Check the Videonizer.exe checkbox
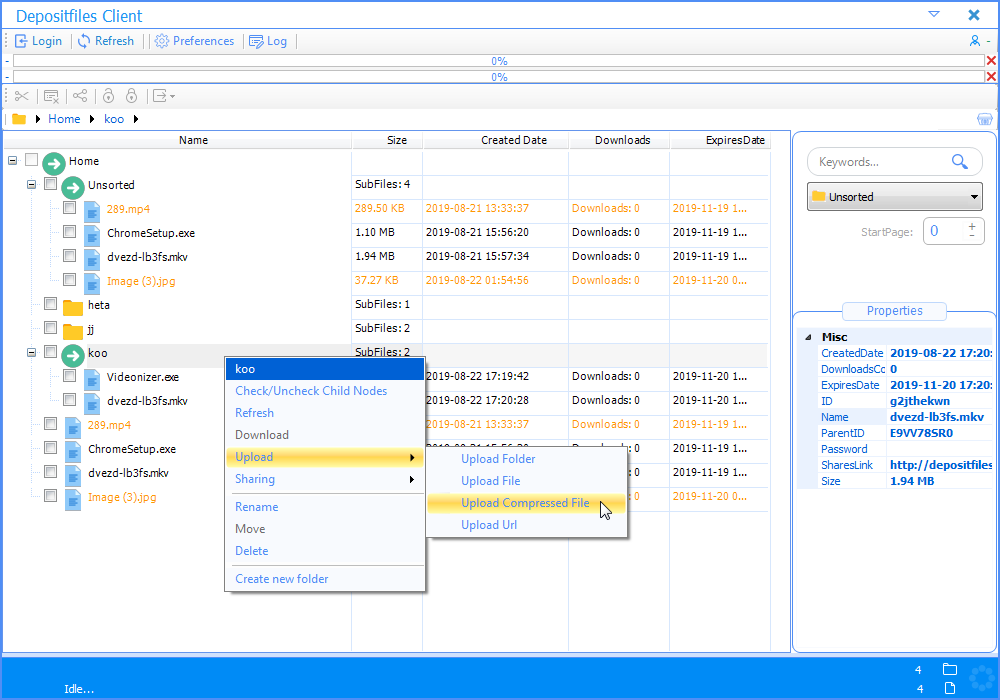Viewport: 1000px width, 700px height. coord(70,376)
